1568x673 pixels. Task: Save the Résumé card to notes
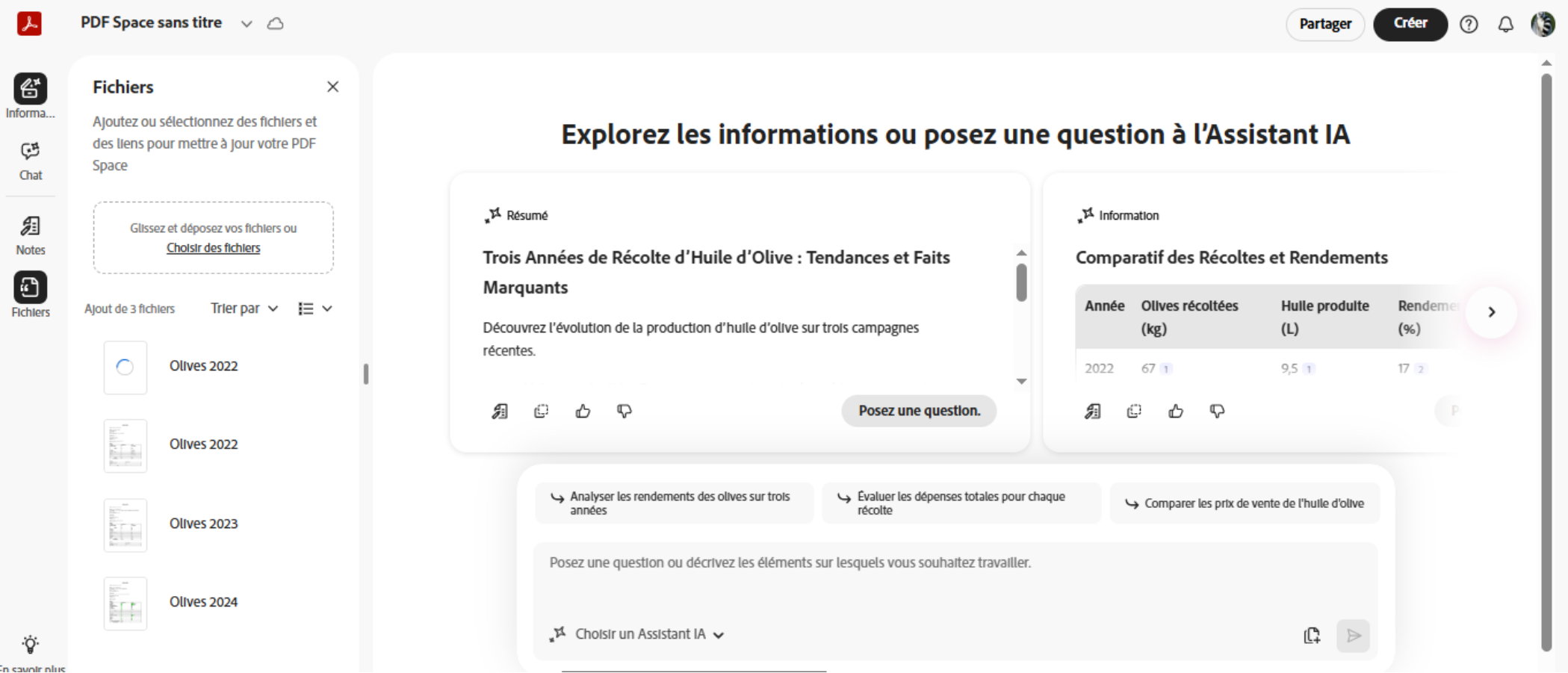point(500,411)
